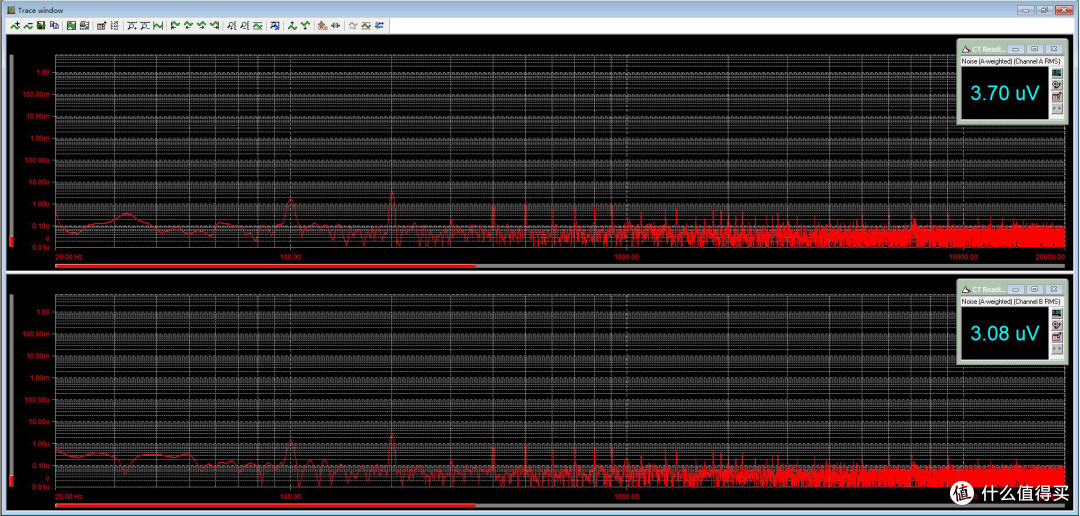
Task: Click the display-mode button in Channel B readout
Action: click(x=1057, y=313)
